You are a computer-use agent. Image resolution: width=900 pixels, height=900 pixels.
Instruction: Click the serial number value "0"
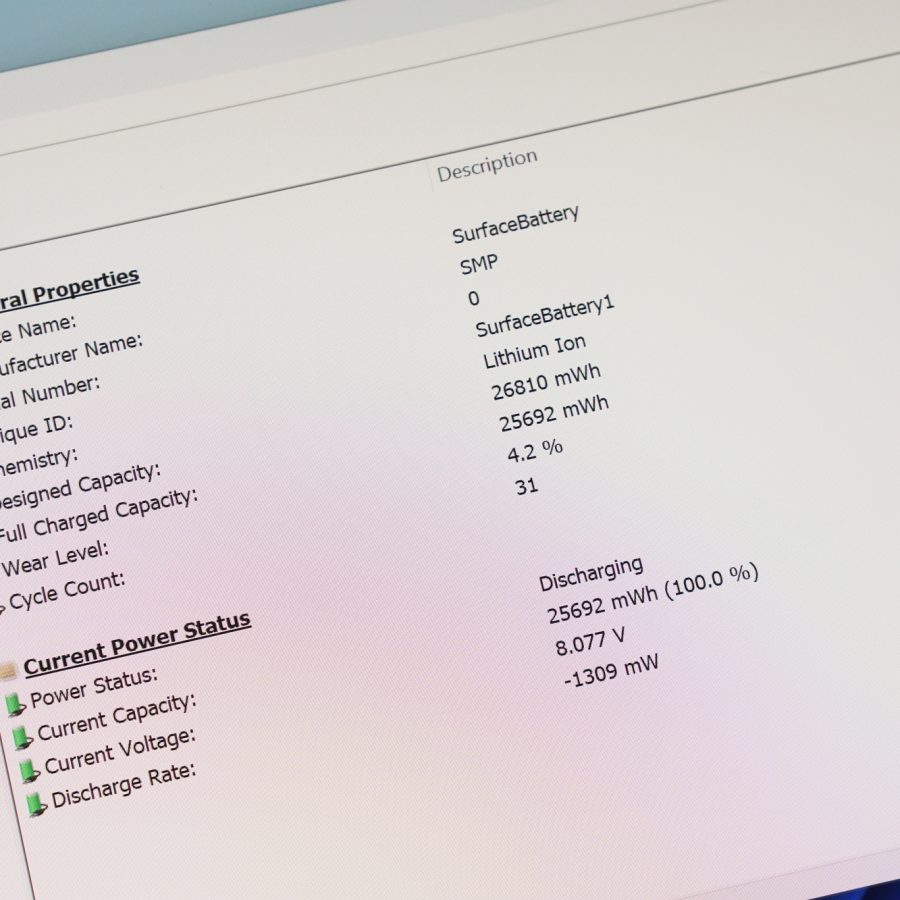point(474,298)
